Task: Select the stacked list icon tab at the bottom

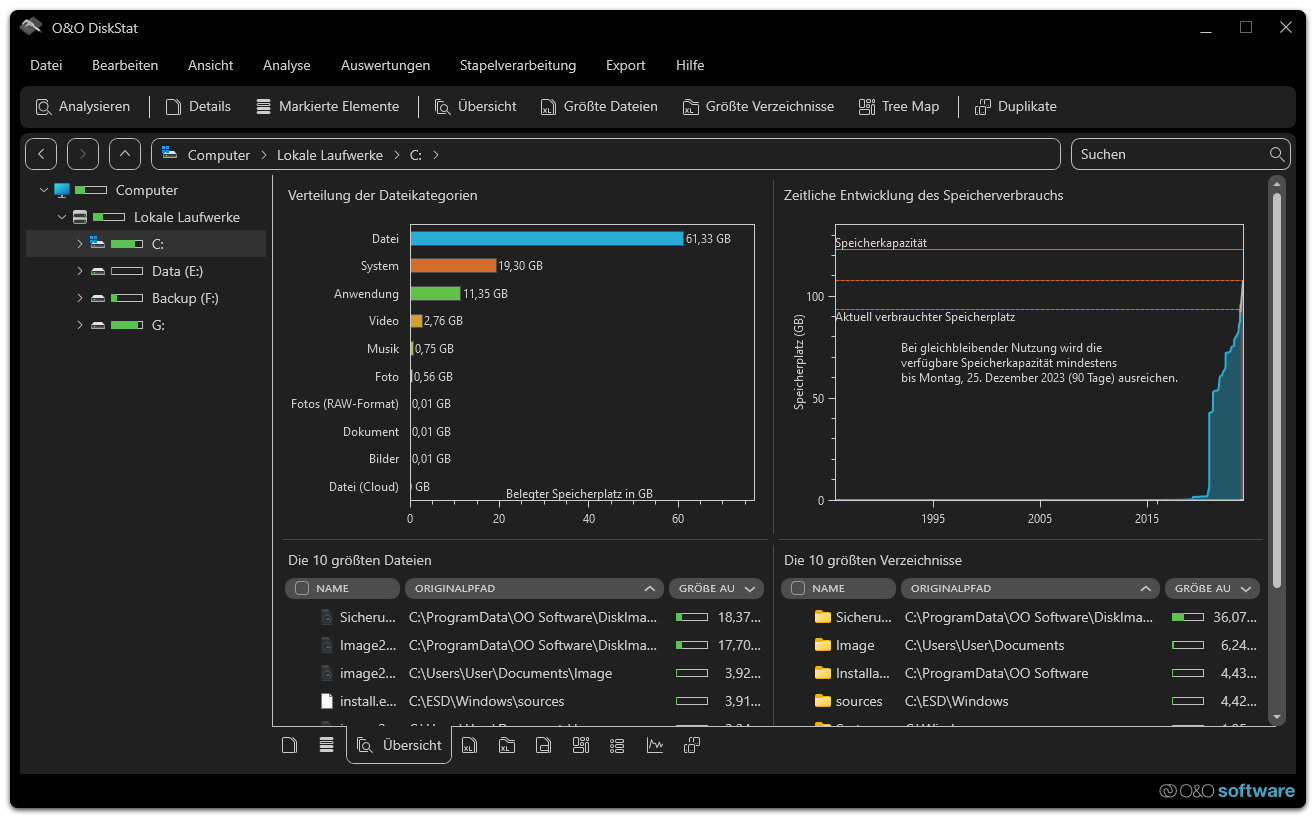Action: (x=326, y=745)
